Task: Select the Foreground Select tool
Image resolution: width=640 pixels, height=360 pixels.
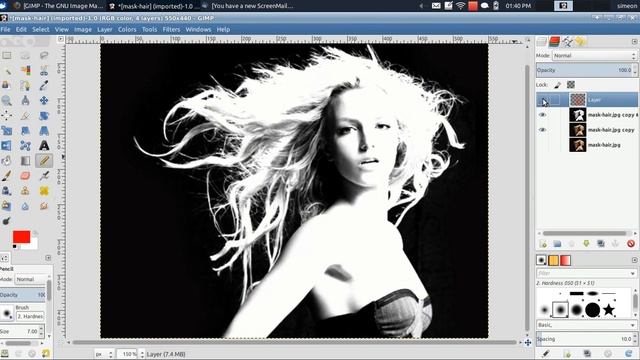Action: tap(7, 85)
